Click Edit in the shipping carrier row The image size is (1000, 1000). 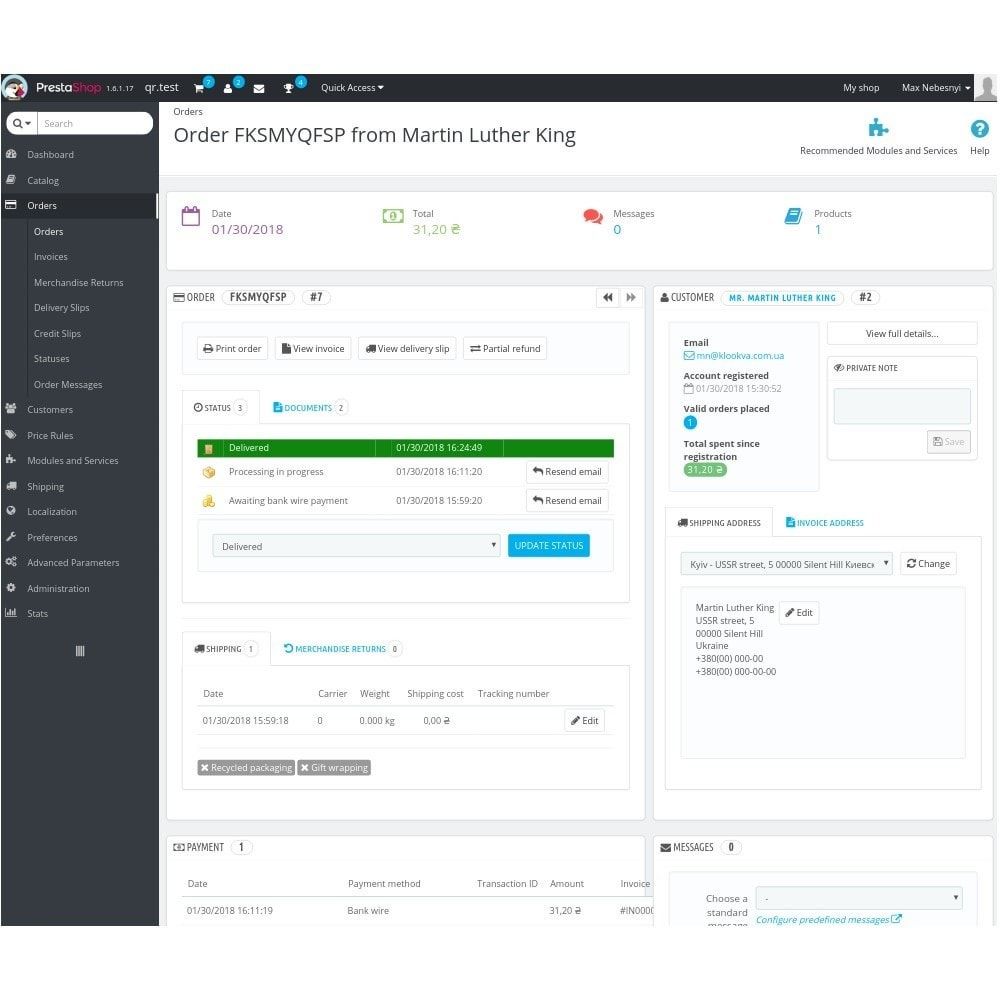pyautogui.click(x=584, y=721)
